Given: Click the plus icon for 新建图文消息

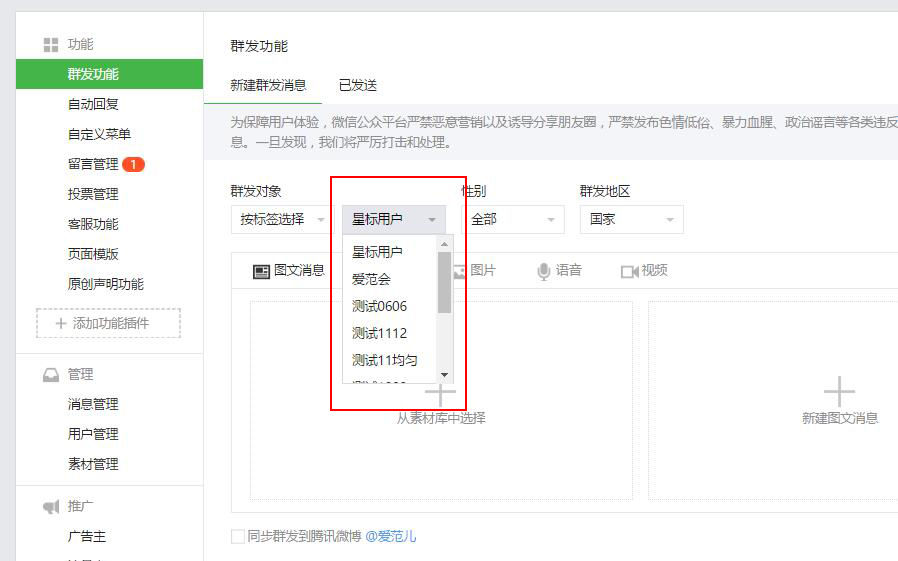Looking at the screenshot, I should (839, 391).
